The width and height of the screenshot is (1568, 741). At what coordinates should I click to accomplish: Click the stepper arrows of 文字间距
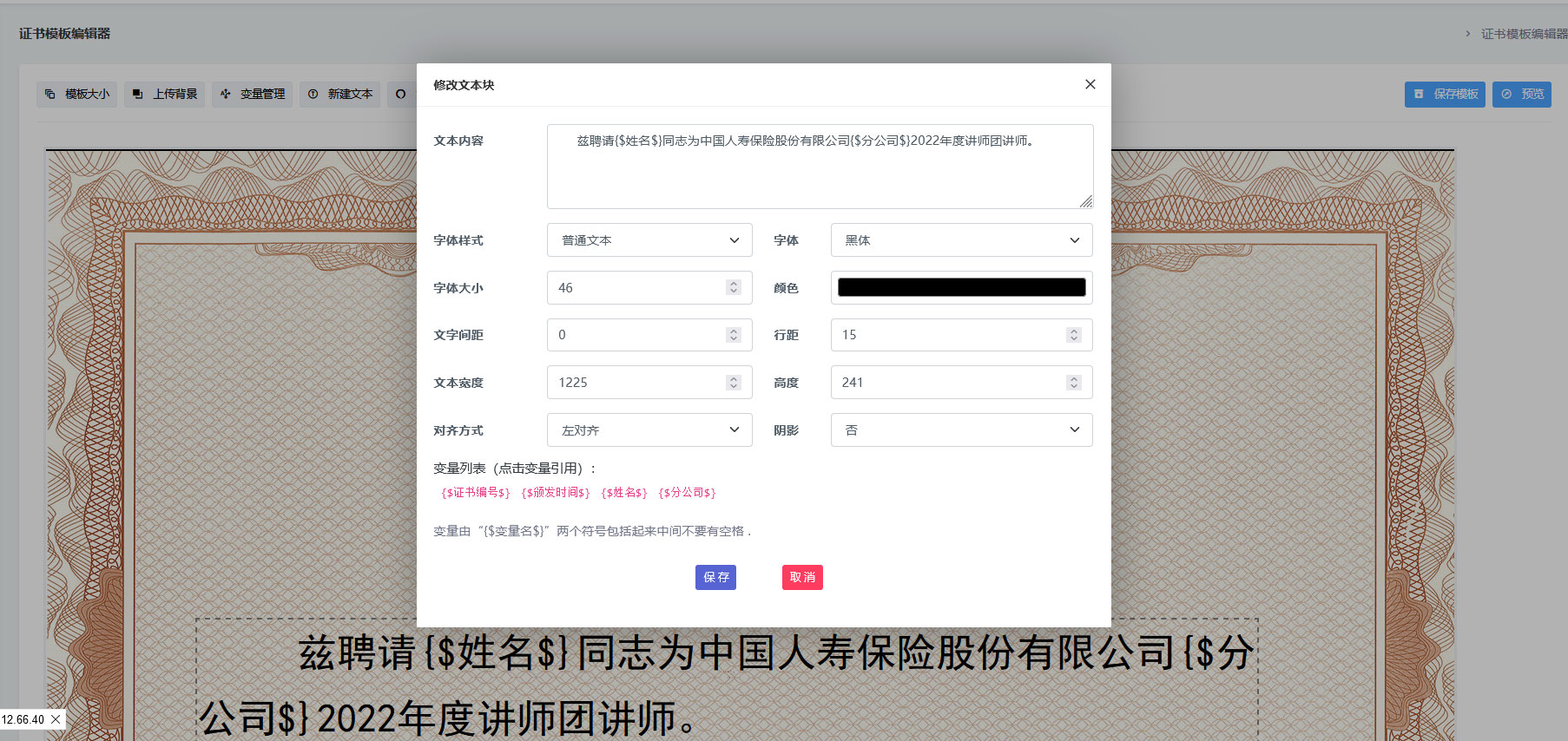(734, 335)
